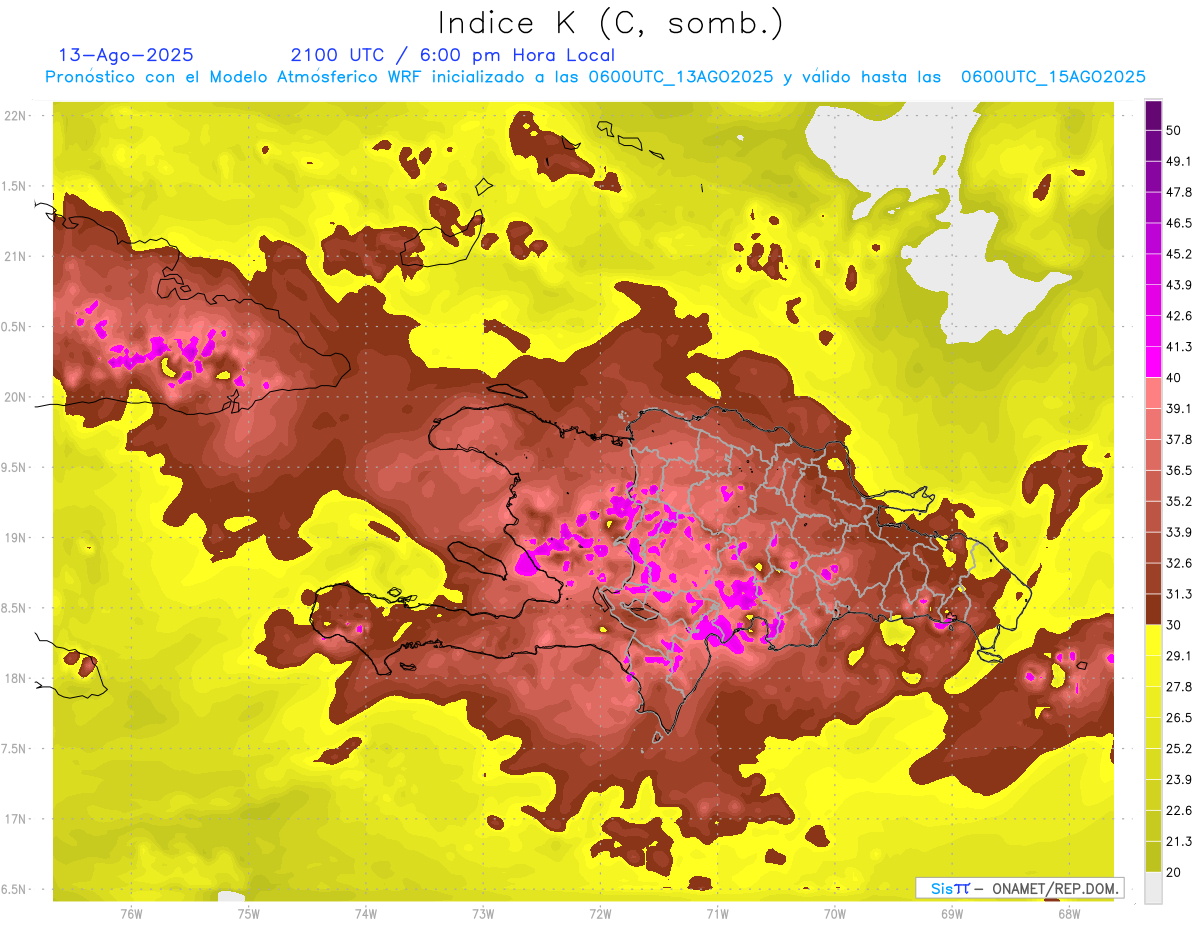Select the "74W" longitude label

tap(365, 914)
